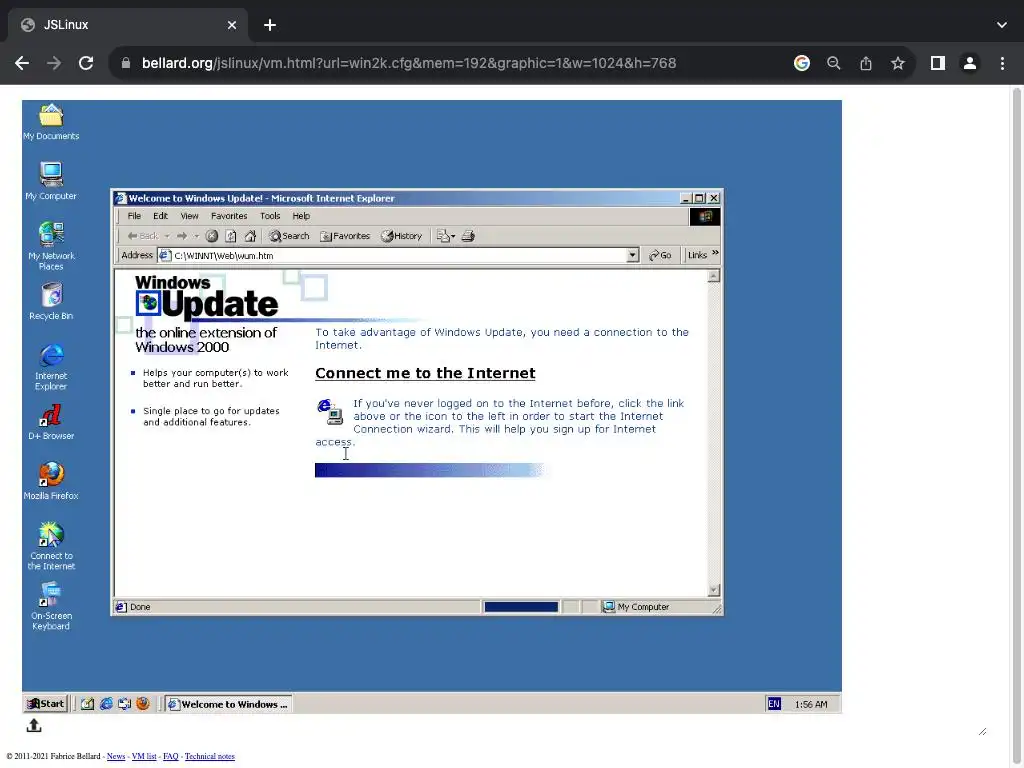Click the EN language indicator in tray
The width and height of the screenshot is (1024, 768).
(774, 703)
